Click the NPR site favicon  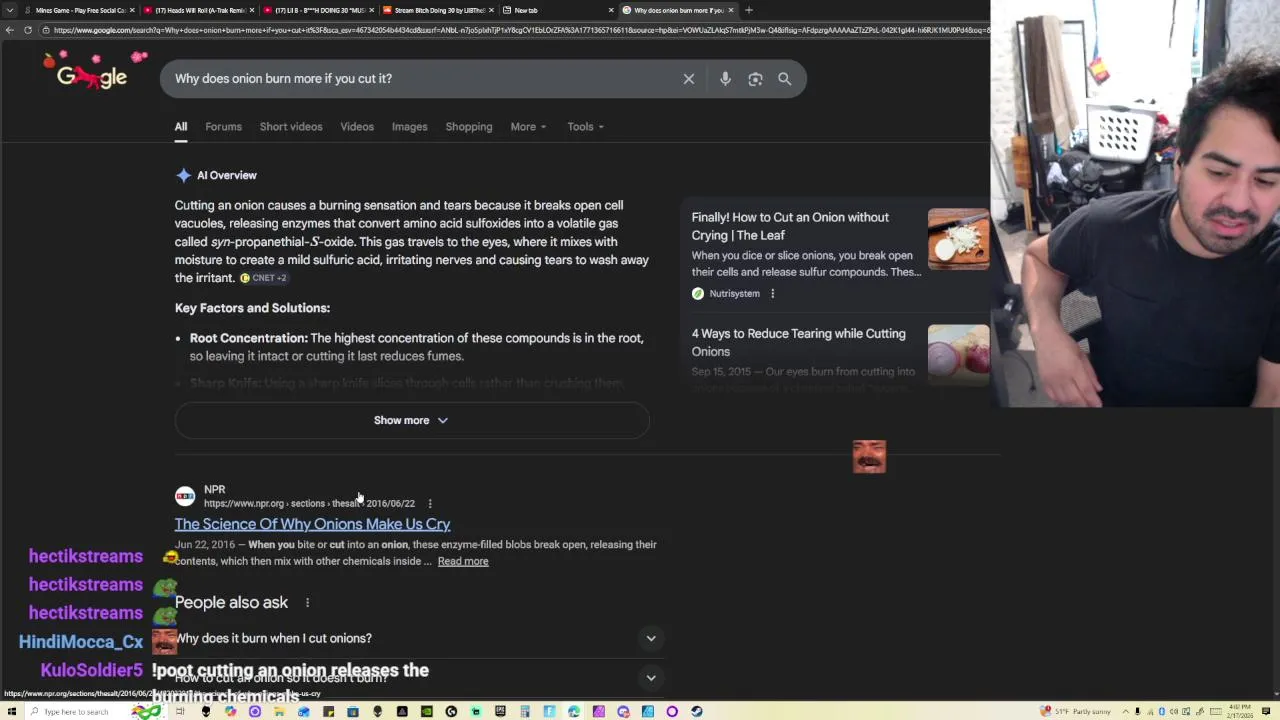click(x=185, y=496)
